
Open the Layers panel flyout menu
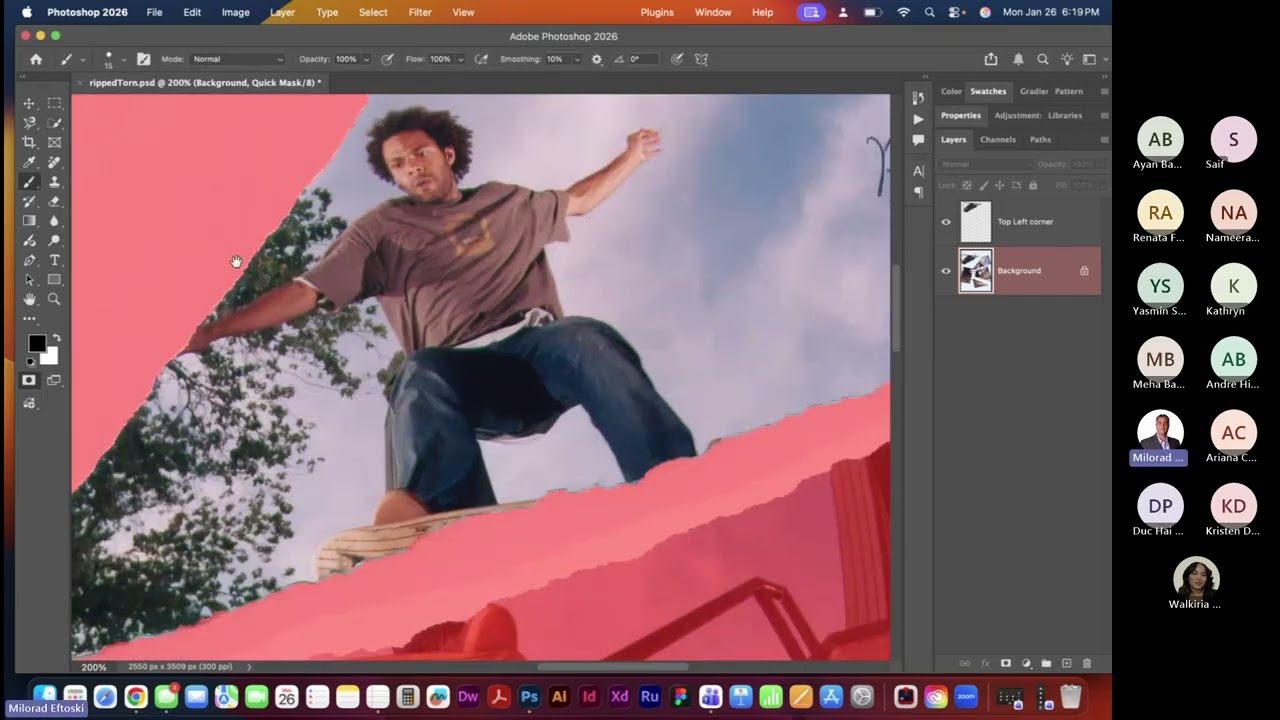point(1104,140)
